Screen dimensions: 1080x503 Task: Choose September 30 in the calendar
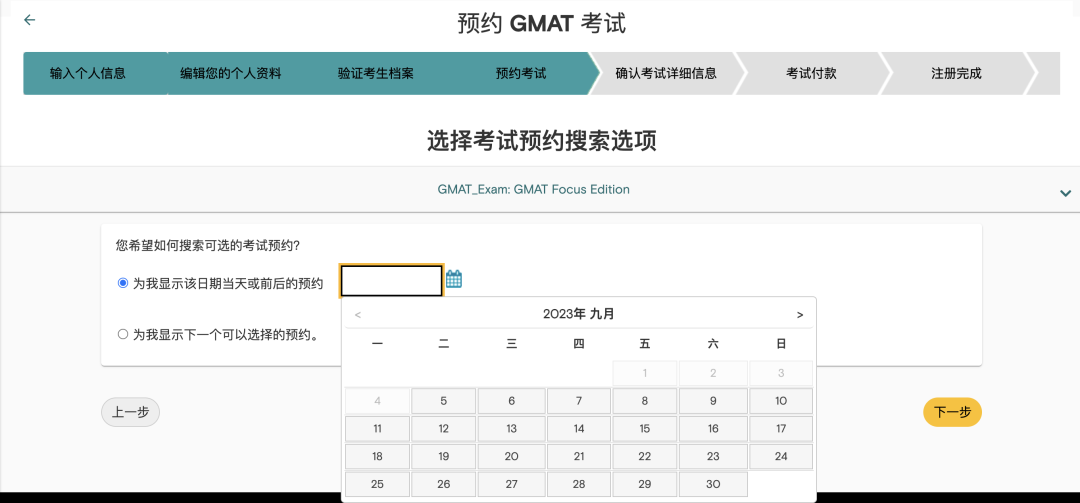713,485
